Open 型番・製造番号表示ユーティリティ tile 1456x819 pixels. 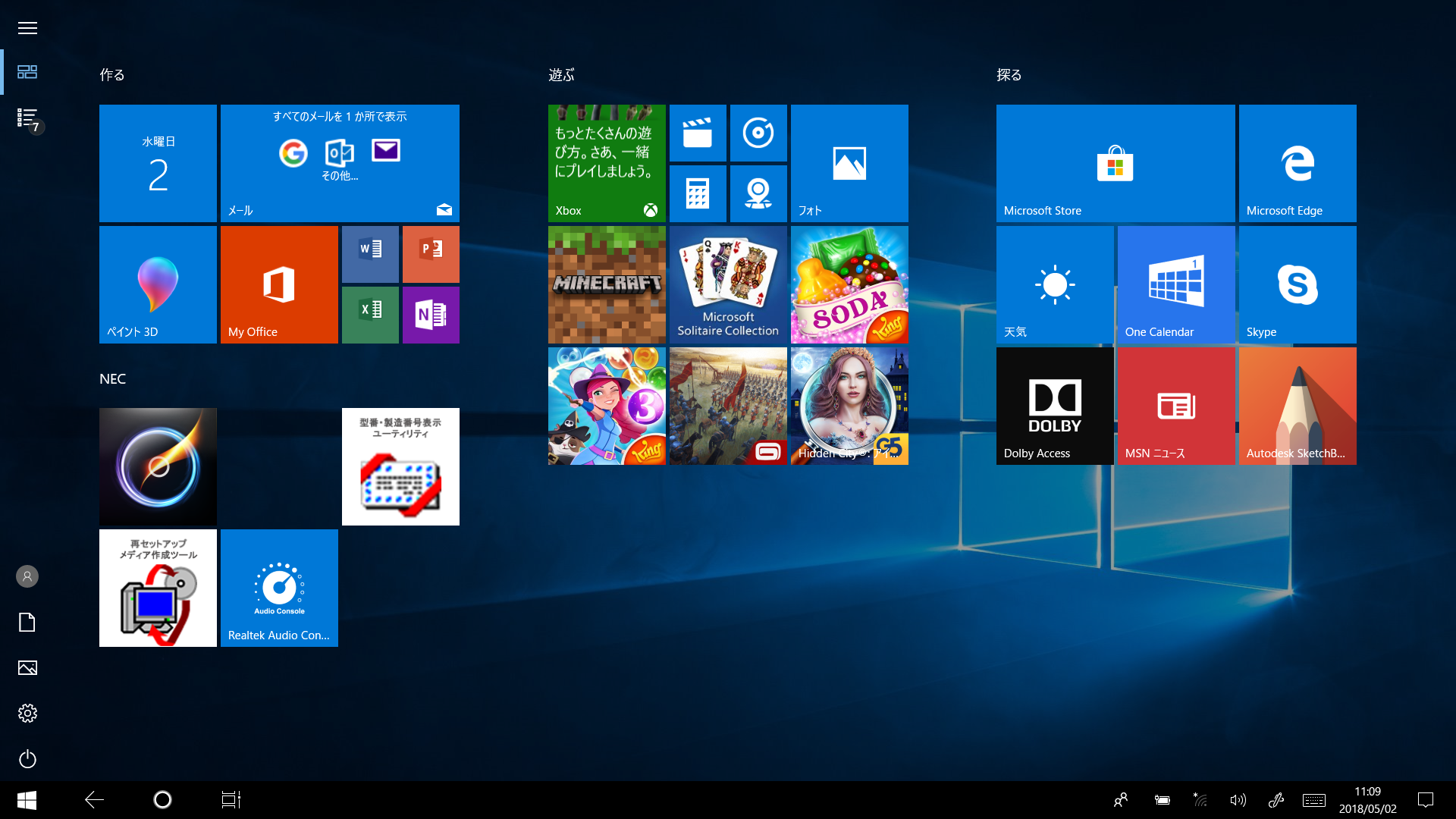(400, 466)
